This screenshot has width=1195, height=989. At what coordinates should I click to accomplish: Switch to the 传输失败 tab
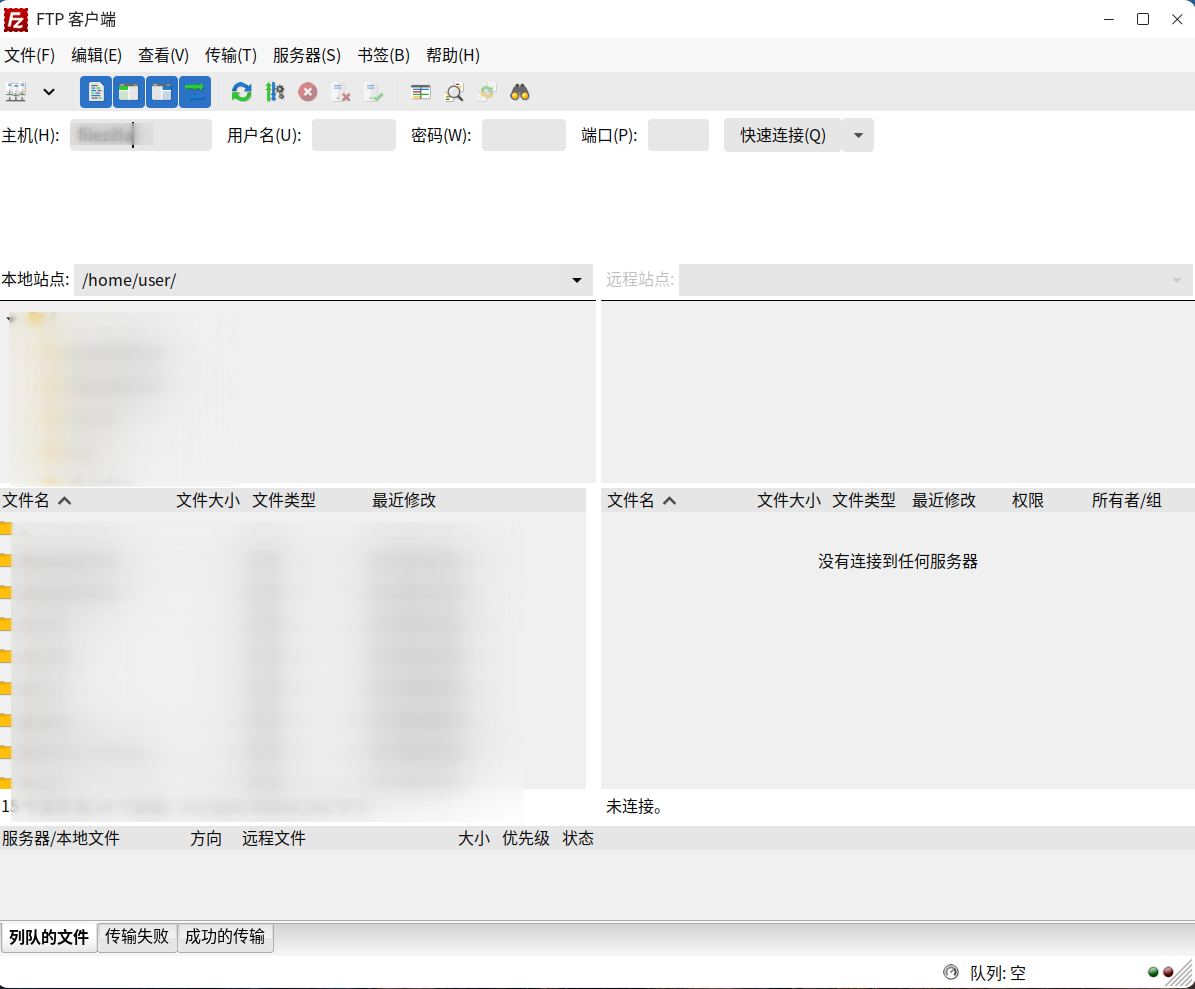(137, 938)
